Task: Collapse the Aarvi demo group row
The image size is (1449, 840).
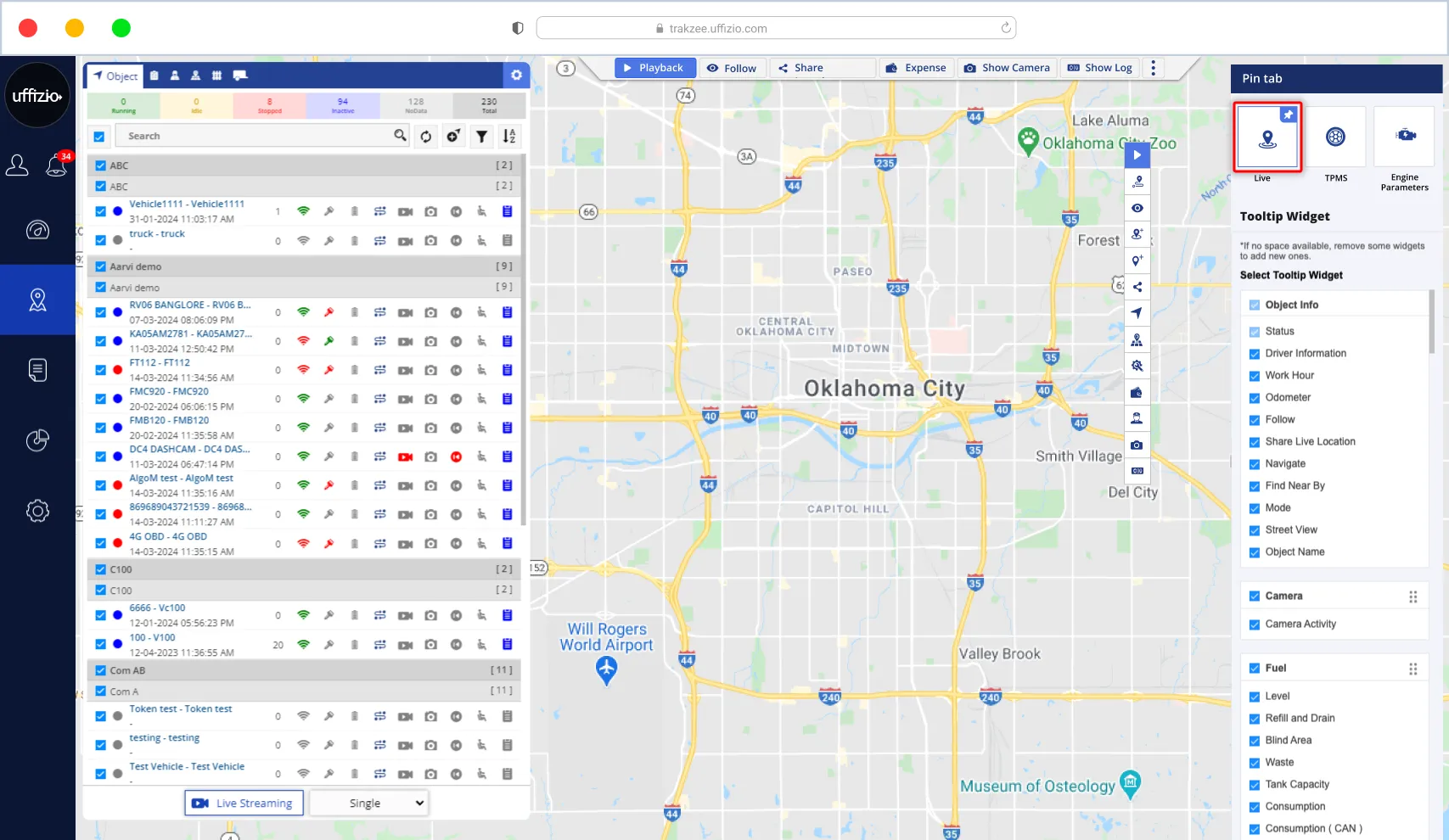Action: (304, 266)
